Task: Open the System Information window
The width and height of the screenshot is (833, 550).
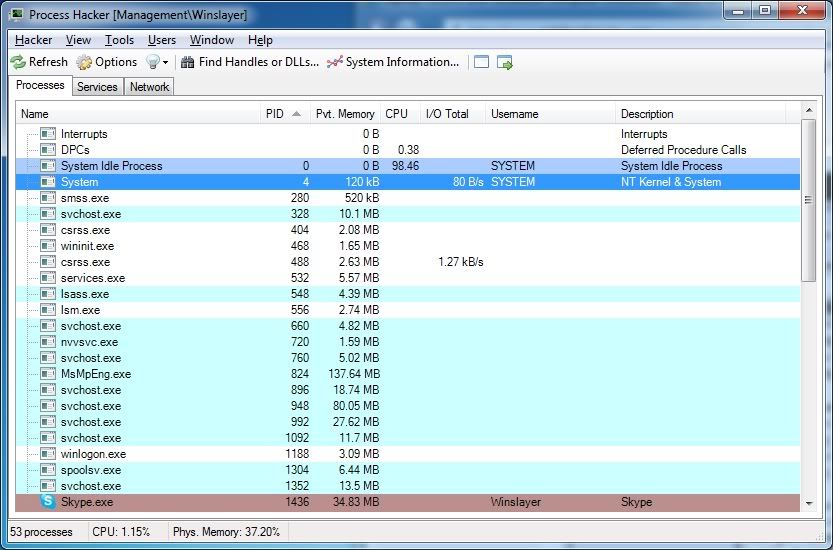Action: [393, 62]
